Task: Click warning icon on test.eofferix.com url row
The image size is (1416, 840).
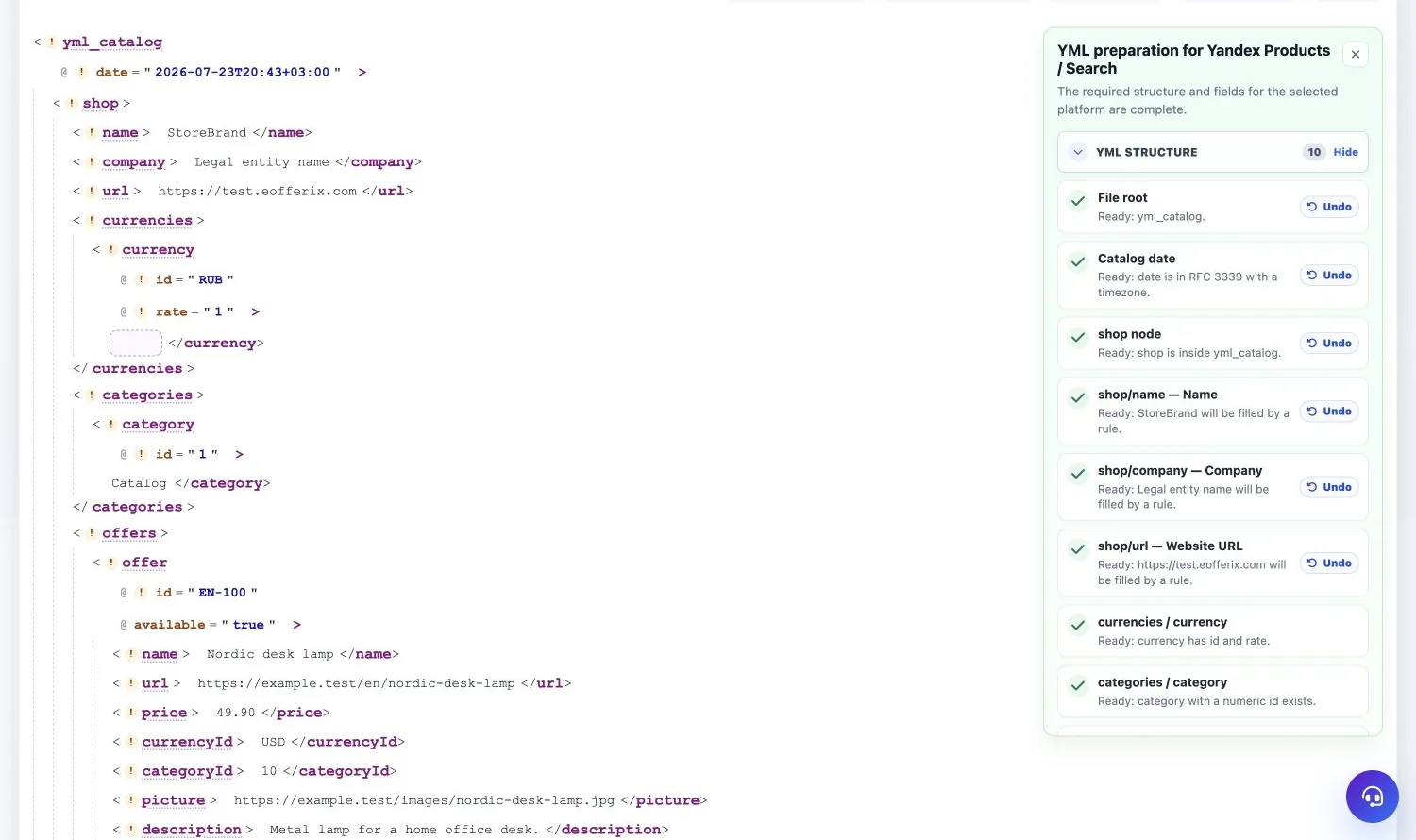Action: point(92,191)
